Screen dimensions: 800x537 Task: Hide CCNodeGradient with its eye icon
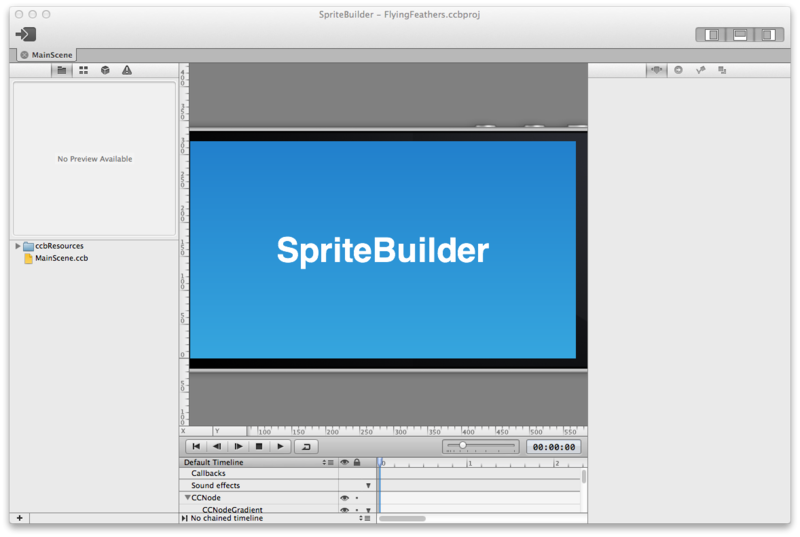[344, 510]
